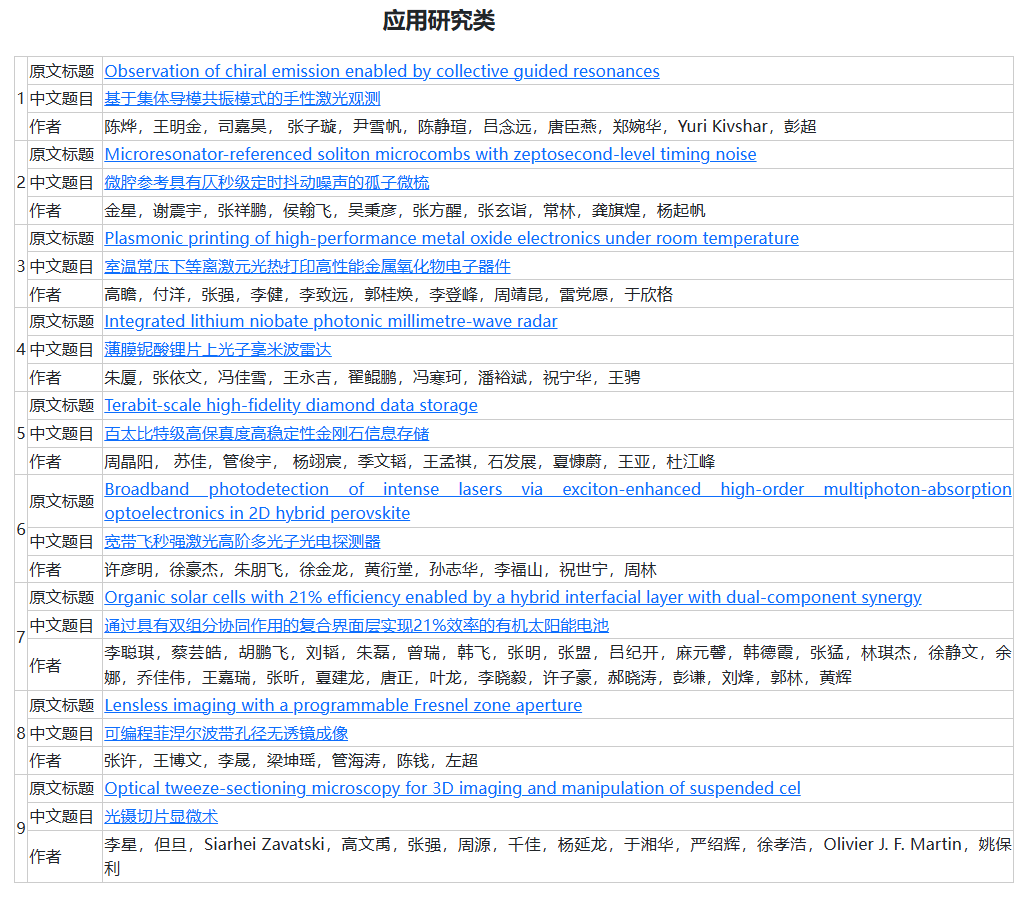
Task: Open the soliton microcombs zeptosecond timing noise link
Action: point(430,155)
